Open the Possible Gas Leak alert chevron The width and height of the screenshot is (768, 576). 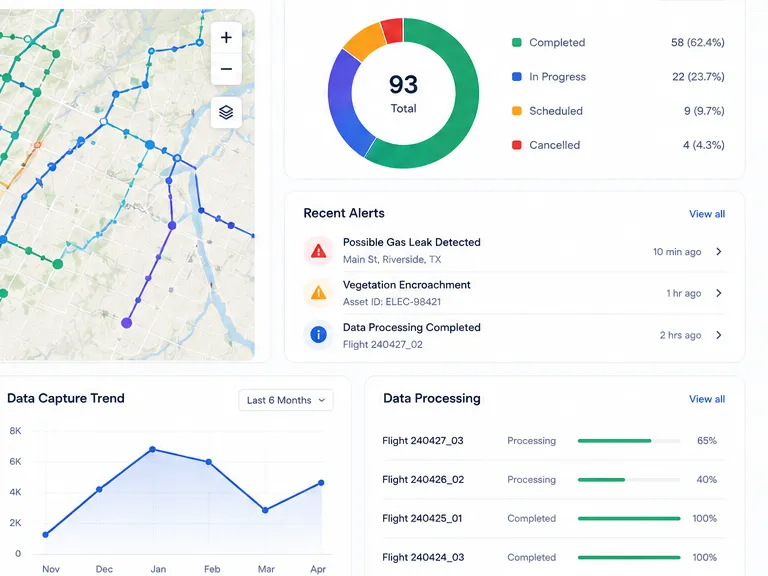click(719, 251)
